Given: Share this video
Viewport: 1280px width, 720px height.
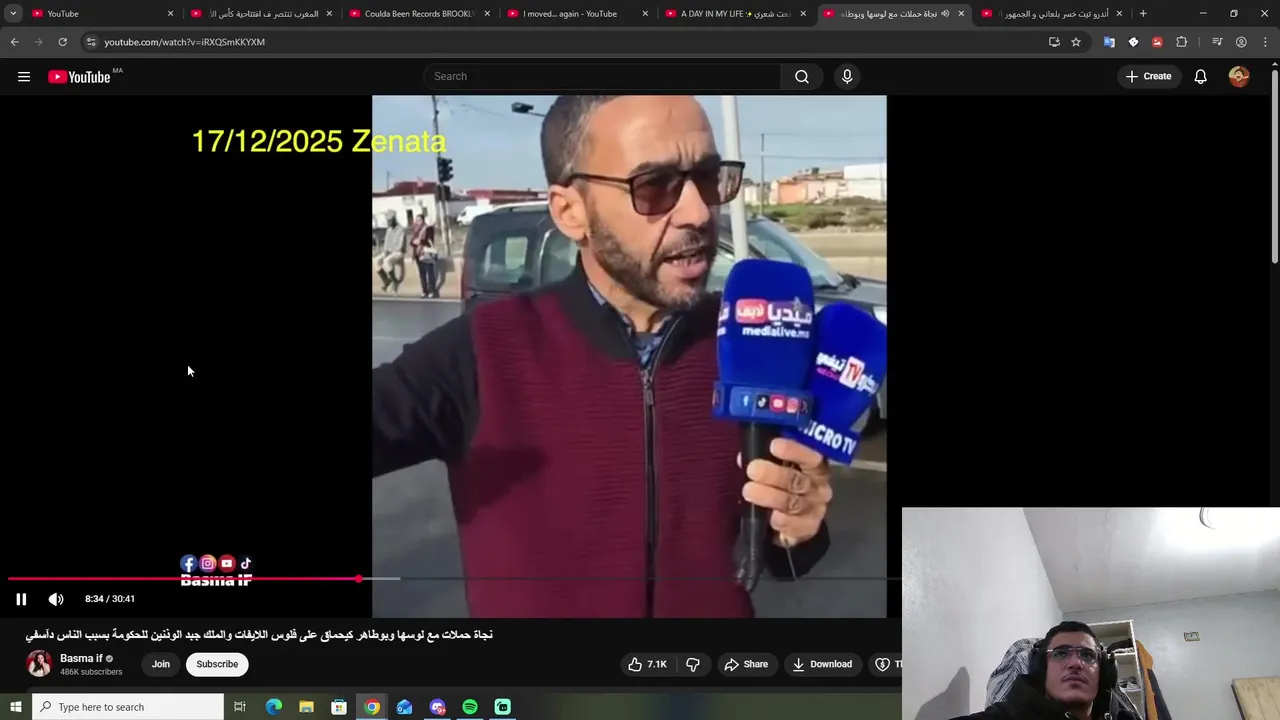Looking at the screenshot, I should pos(746,664).
